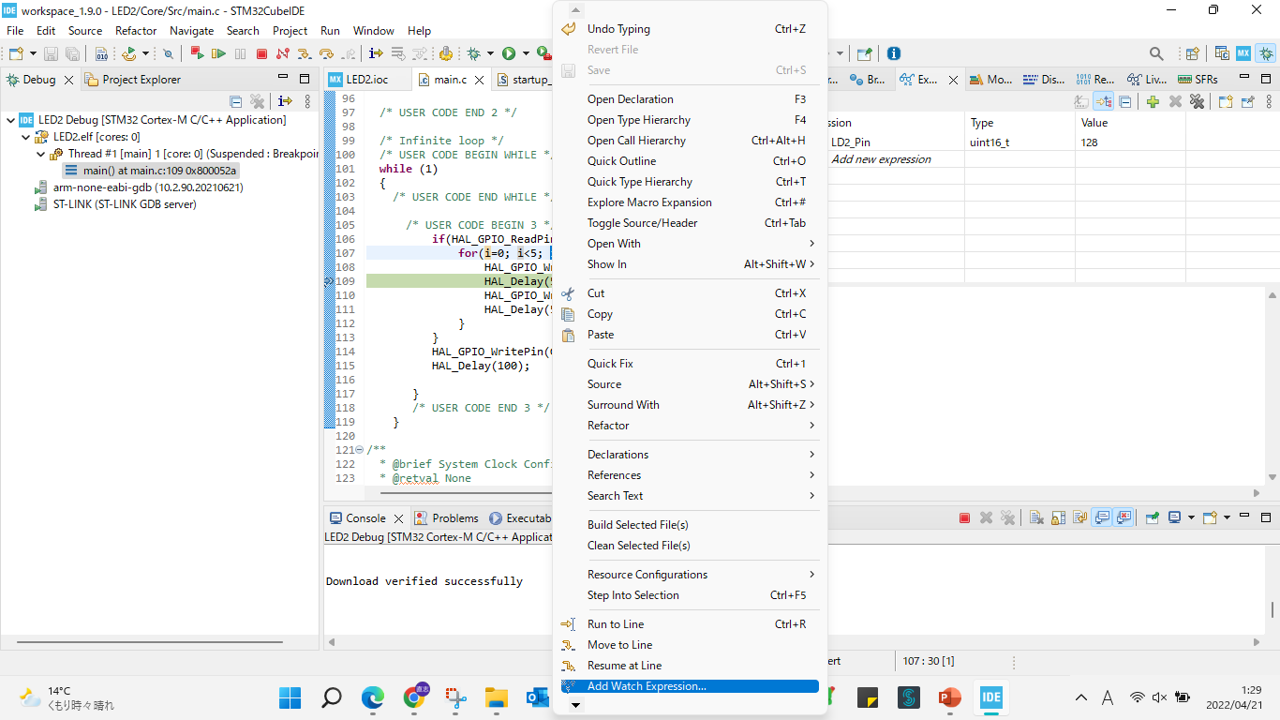
Task: Click the Step Over icon
Action: 326,54
